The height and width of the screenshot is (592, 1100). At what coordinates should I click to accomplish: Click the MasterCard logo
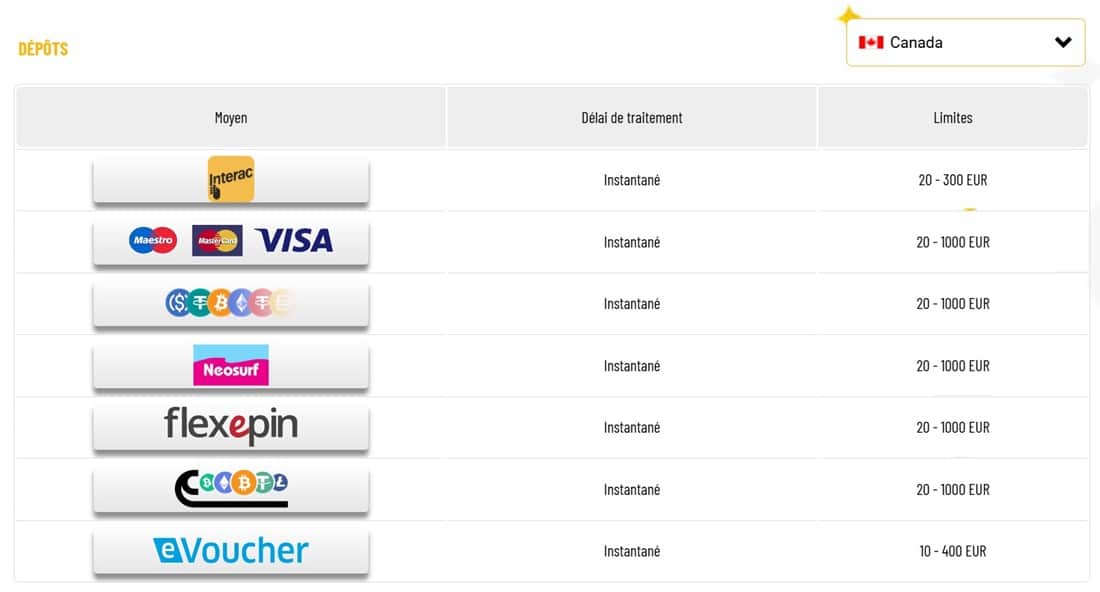pyautogui.click(x=217, y=241)
